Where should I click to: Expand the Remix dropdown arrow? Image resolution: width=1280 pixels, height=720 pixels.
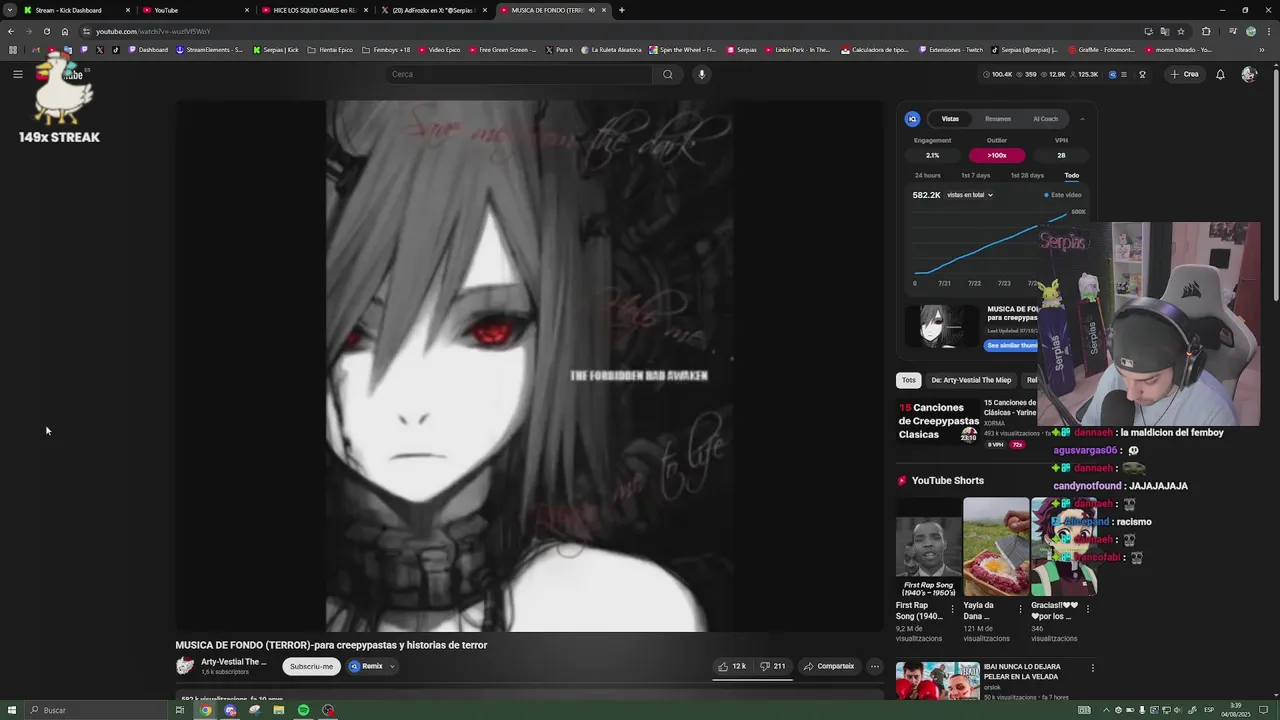point(392,666)
